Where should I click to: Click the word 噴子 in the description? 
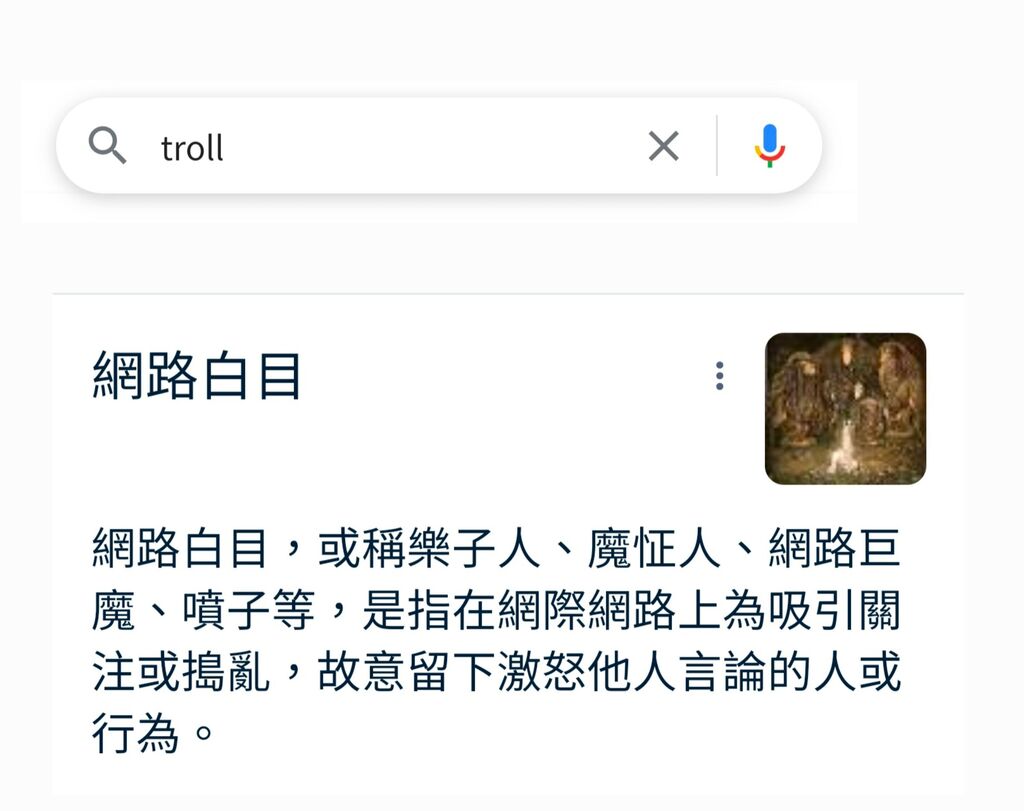pyautogui.click(x=226, y=610)
